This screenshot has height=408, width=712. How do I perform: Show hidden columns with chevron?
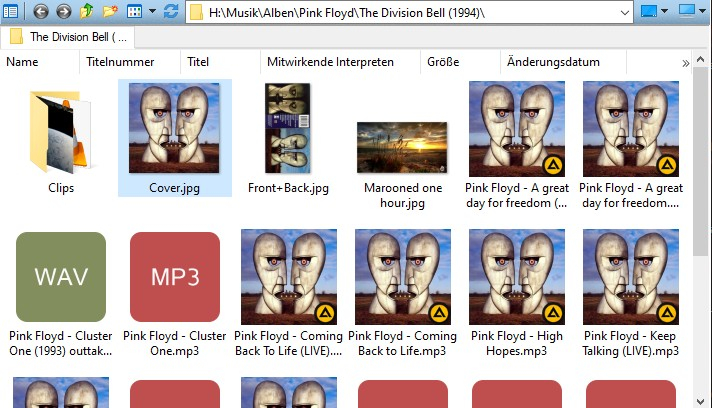click(685, 64)
